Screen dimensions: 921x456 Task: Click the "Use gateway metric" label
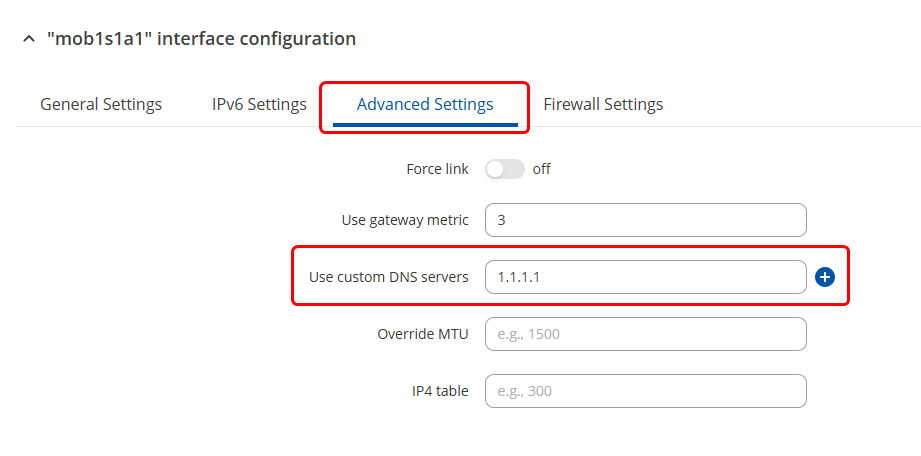pos(405,220)
